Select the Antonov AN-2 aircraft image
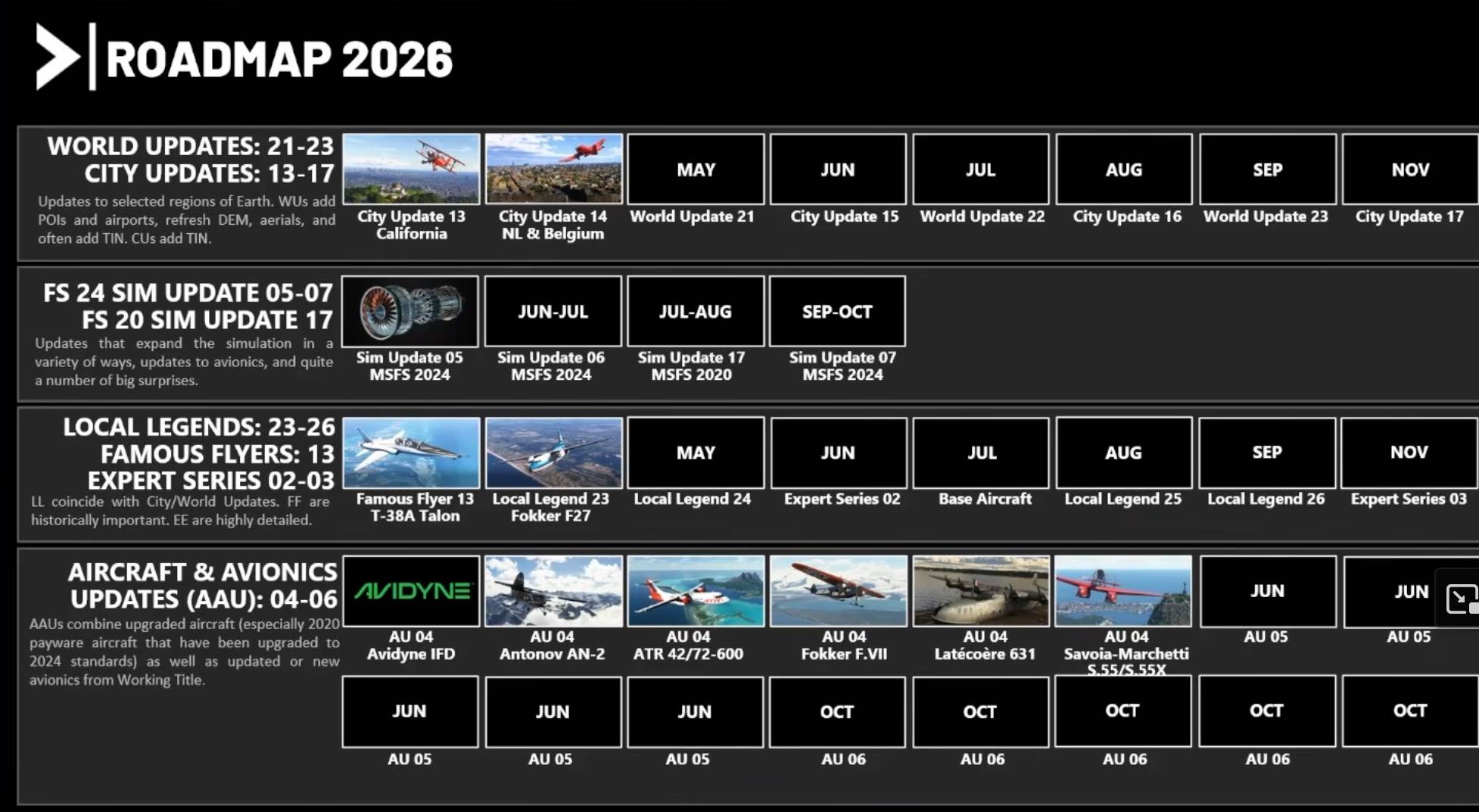The width and height of the screenshot is (1479, 812). pyautogui.click(x=553, y=592)
